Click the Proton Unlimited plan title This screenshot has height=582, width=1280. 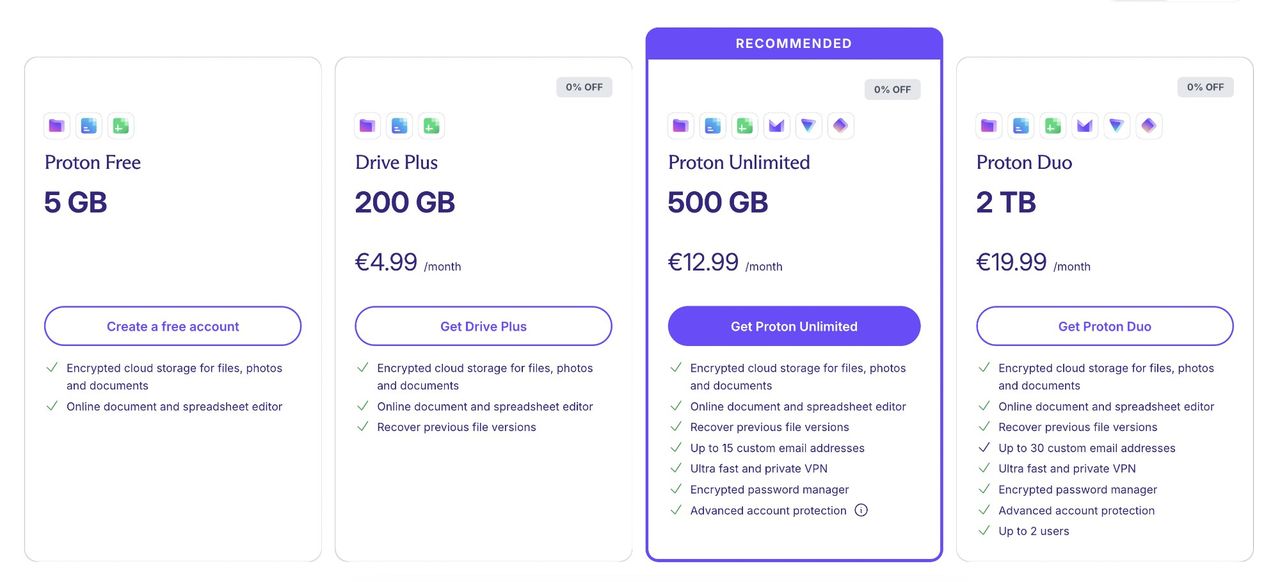click(739, 162)
